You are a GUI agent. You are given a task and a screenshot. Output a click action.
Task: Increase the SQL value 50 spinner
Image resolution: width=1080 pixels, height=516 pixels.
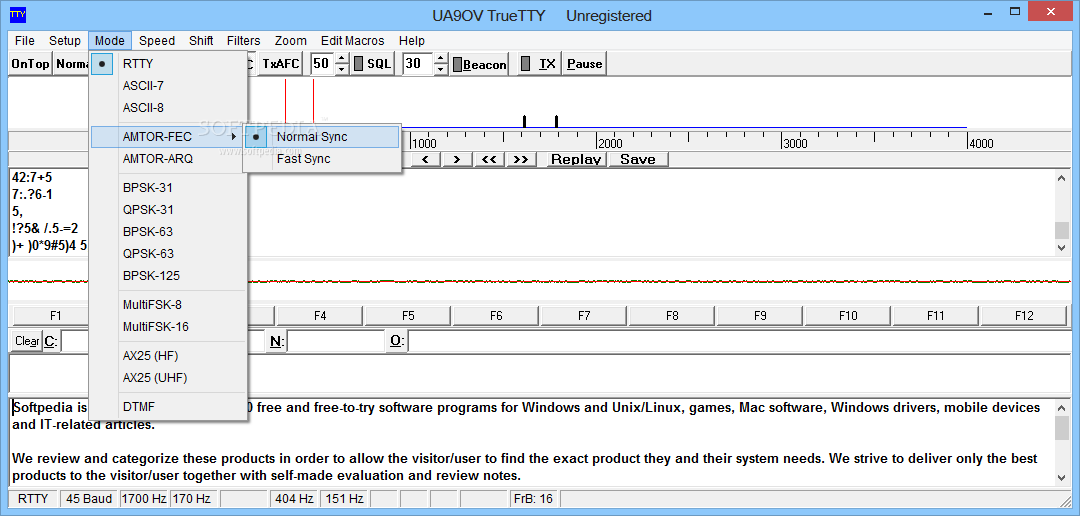342,59
